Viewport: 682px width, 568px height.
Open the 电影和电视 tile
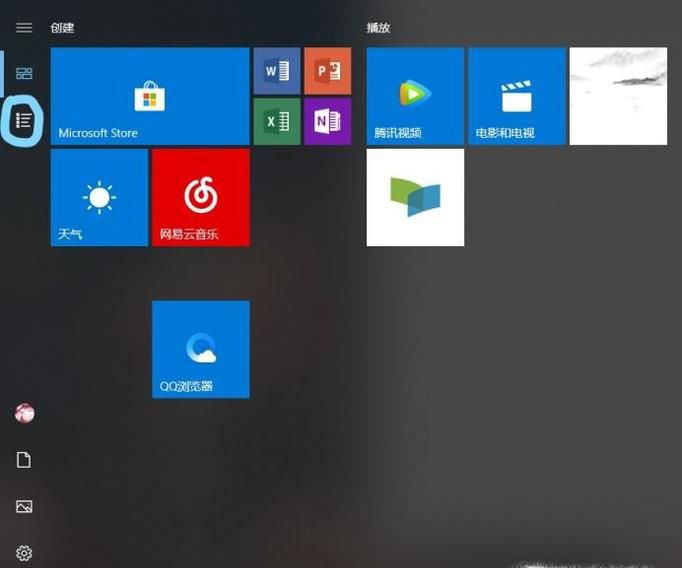coord(516,96)
